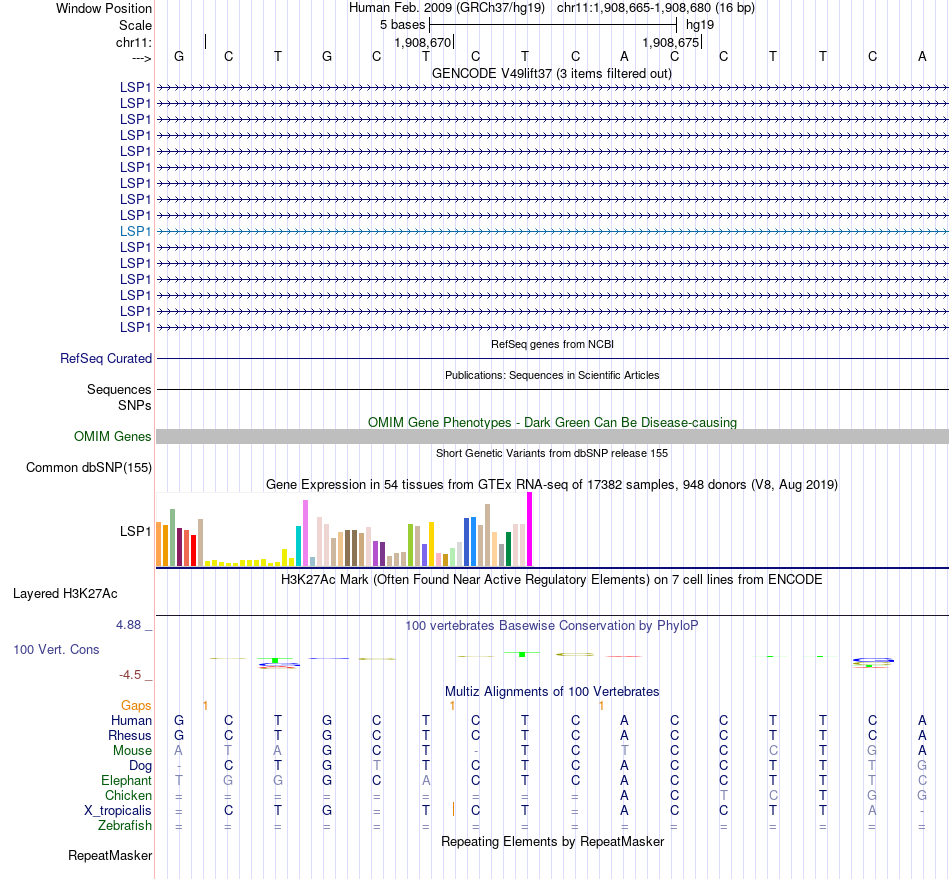The height and width of the screenshot is (879, 950).
Task: Open the Common dbSNP(155) track label
Action: coord(89,468)
